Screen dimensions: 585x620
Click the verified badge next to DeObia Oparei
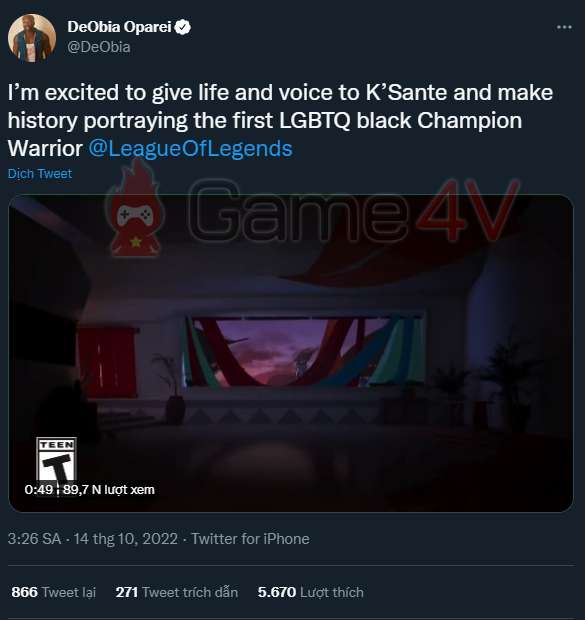click(183, 27)
